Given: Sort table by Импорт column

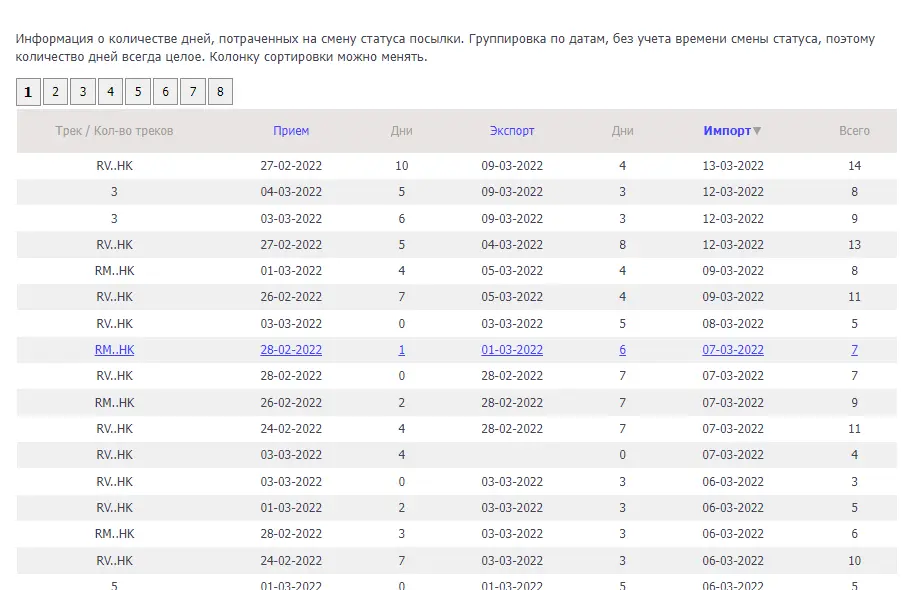Looking at the screenshot, I should click(727, 131).
